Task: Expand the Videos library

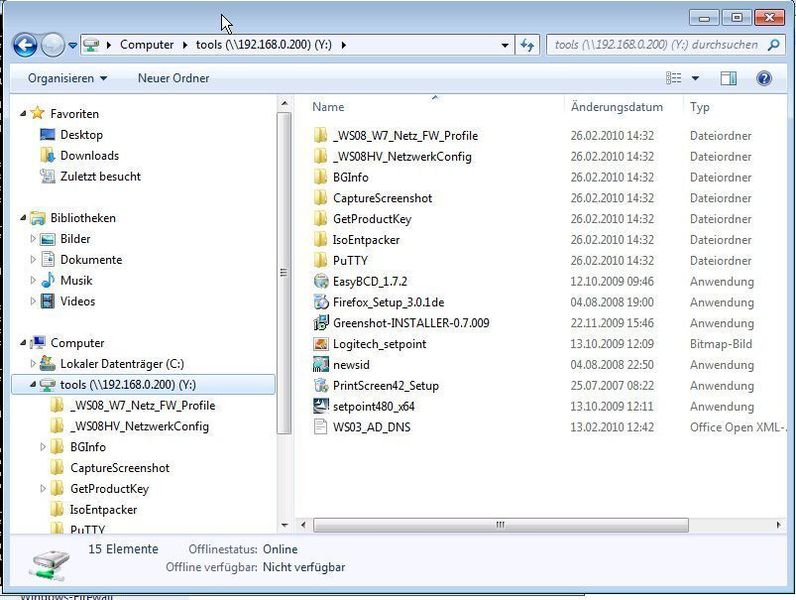Action: coord(33,301)
